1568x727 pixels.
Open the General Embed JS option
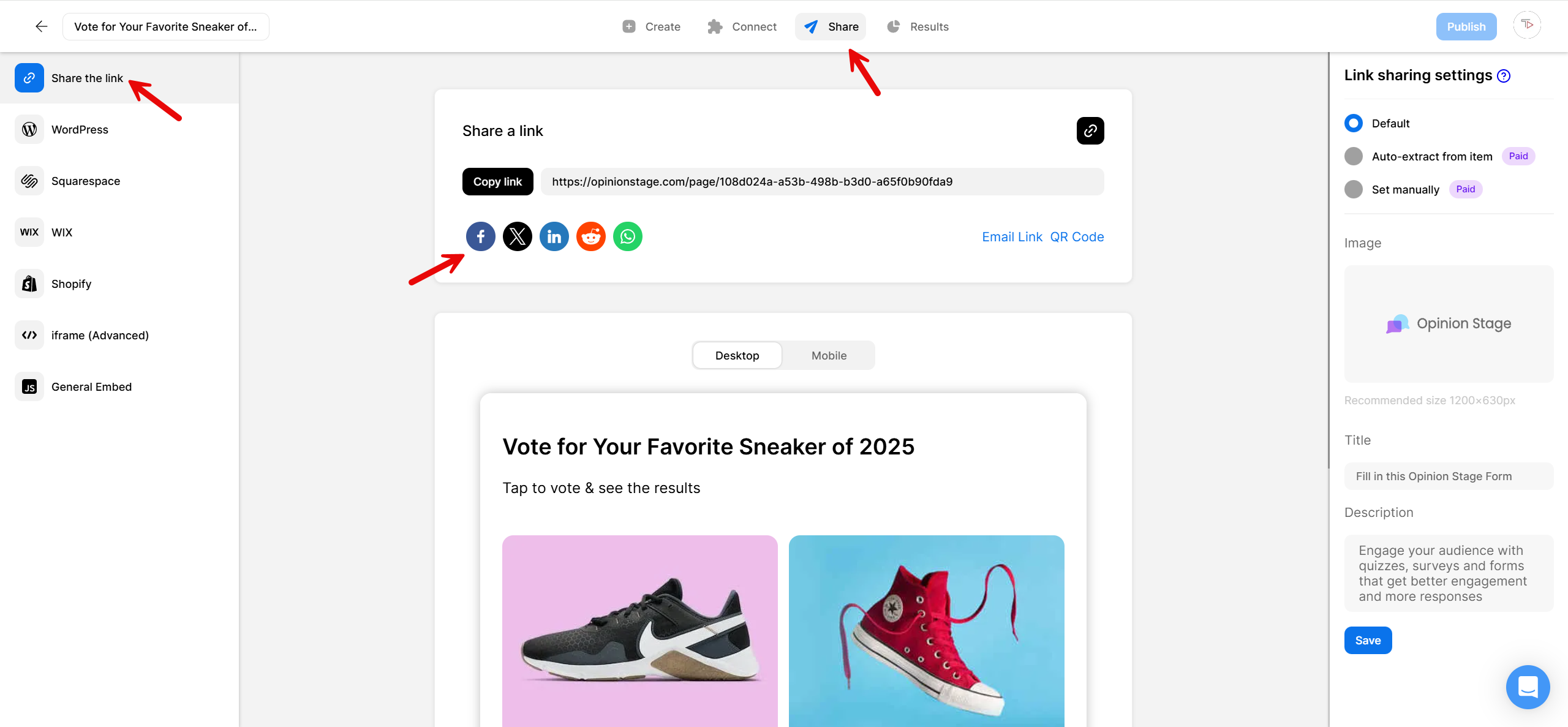(x=91, y=386)
